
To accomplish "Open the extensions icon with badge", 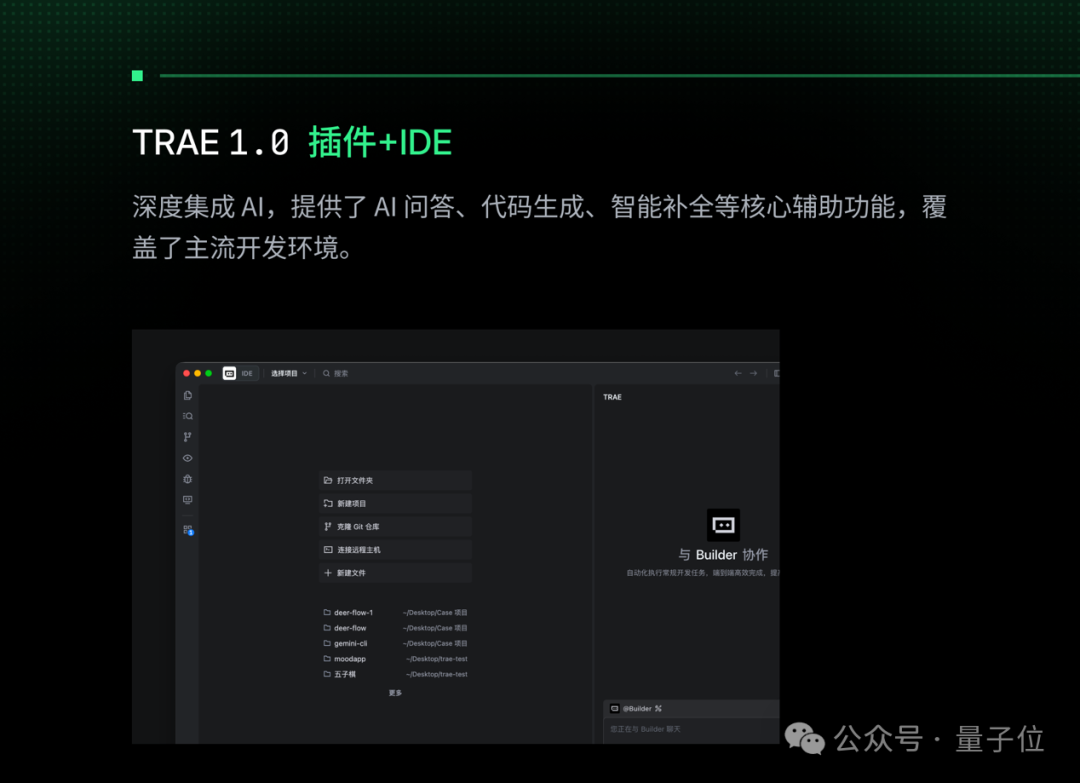I will click(188, 530).
